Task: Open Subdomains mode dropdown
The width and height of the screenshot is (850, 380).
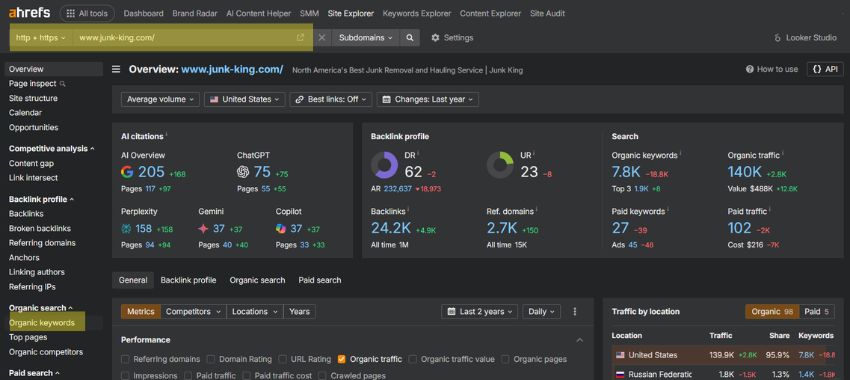Action: 366,37
